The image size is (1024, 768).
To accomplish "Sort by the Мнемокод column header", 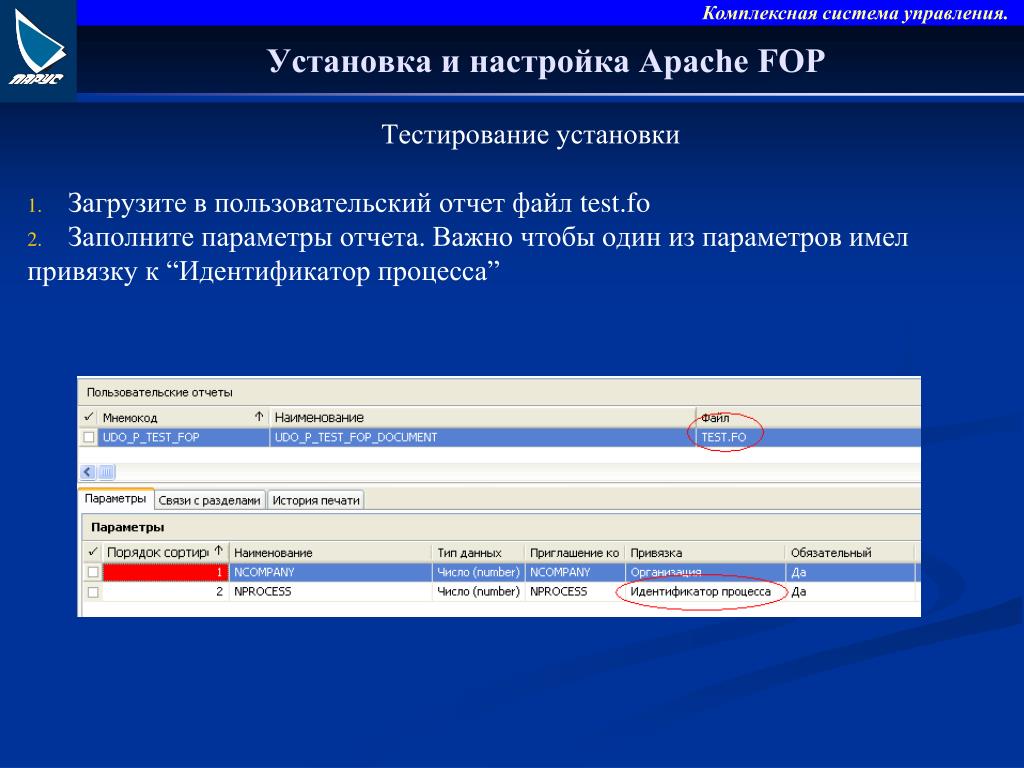I will click(184, 417).
